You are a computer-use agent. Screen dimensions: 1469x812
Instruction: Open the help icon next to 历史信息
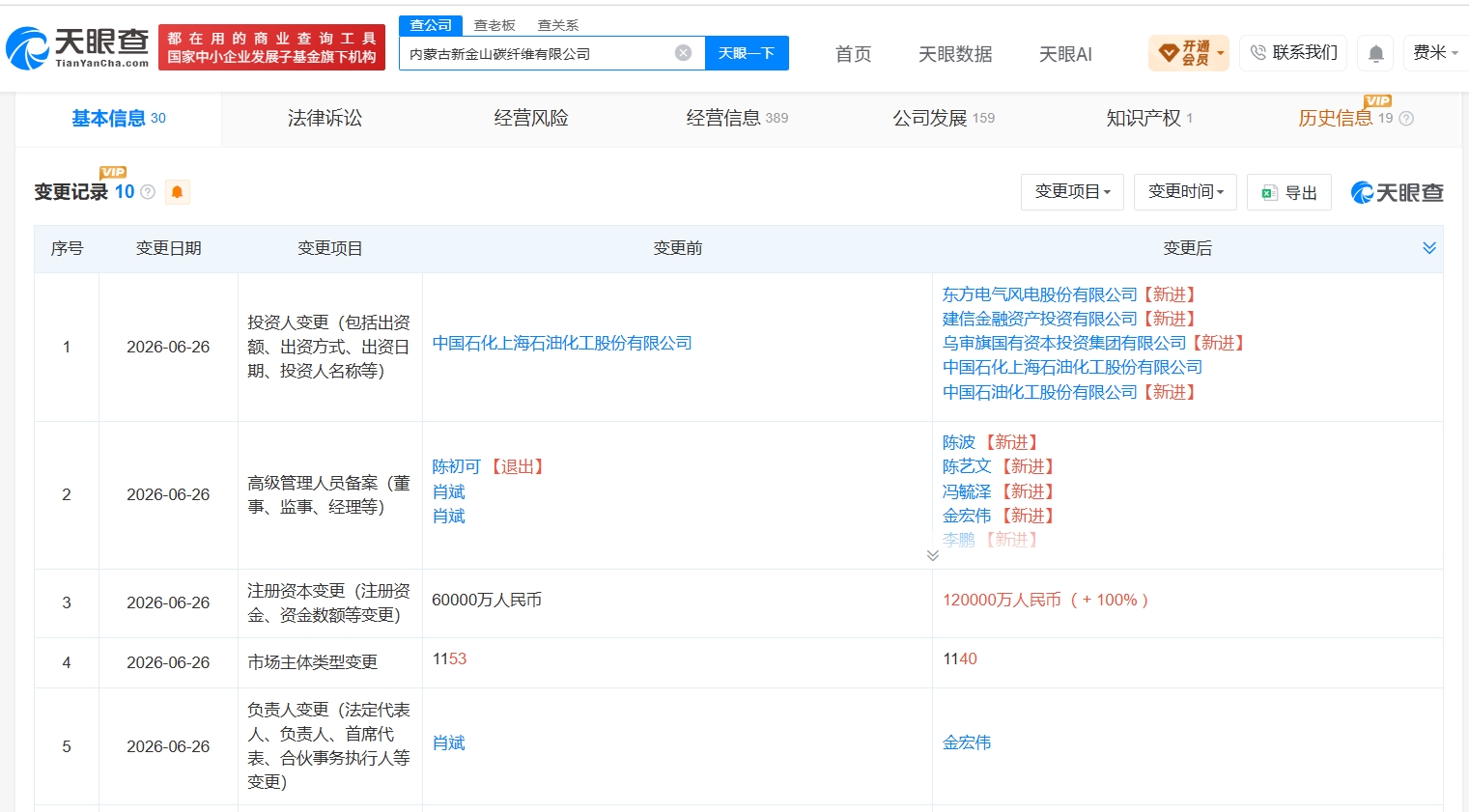coord(1406,119)
